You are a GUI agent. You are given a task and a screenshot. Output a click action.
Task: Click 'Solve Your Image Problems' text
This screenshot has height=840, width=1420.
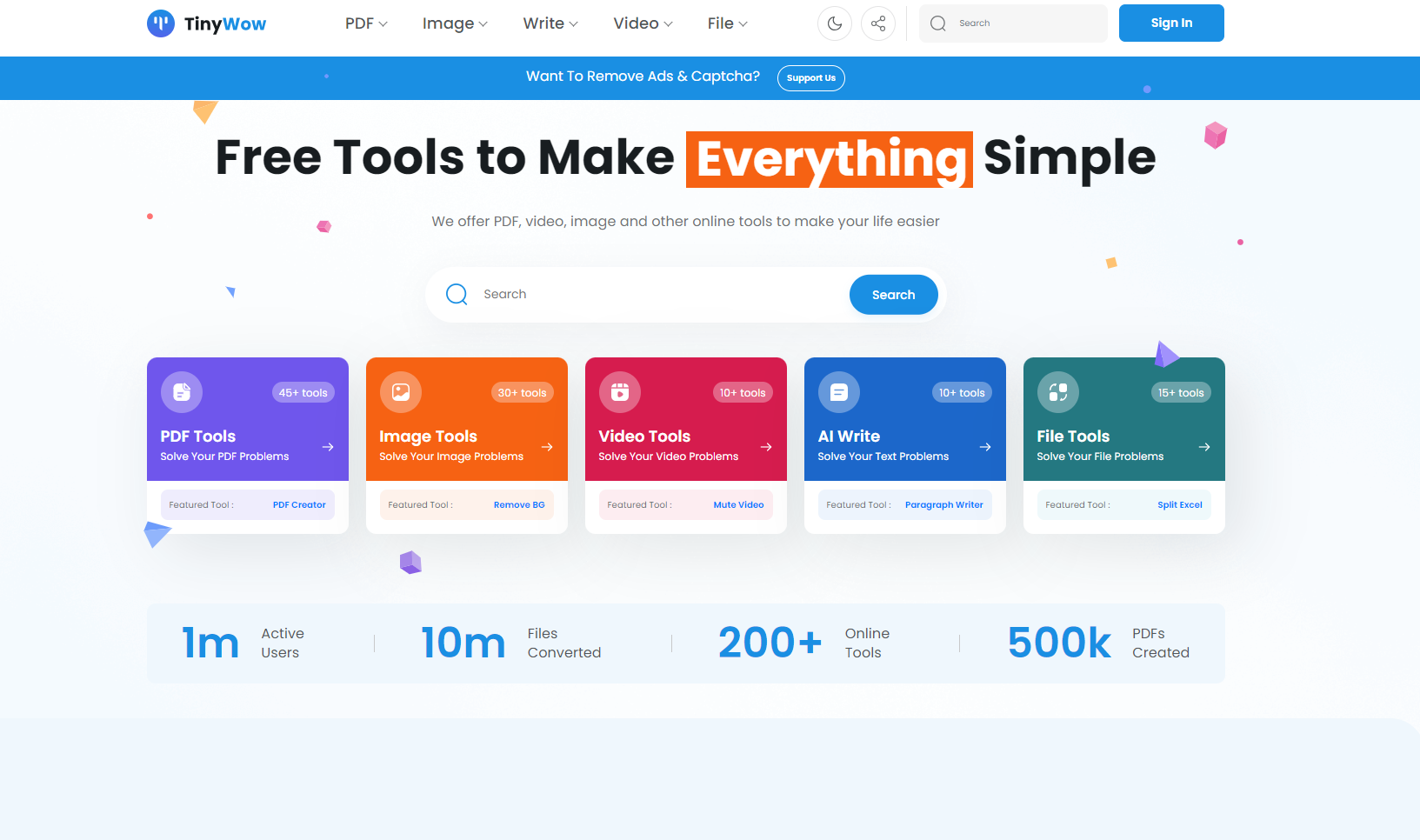tap(451, 457)
